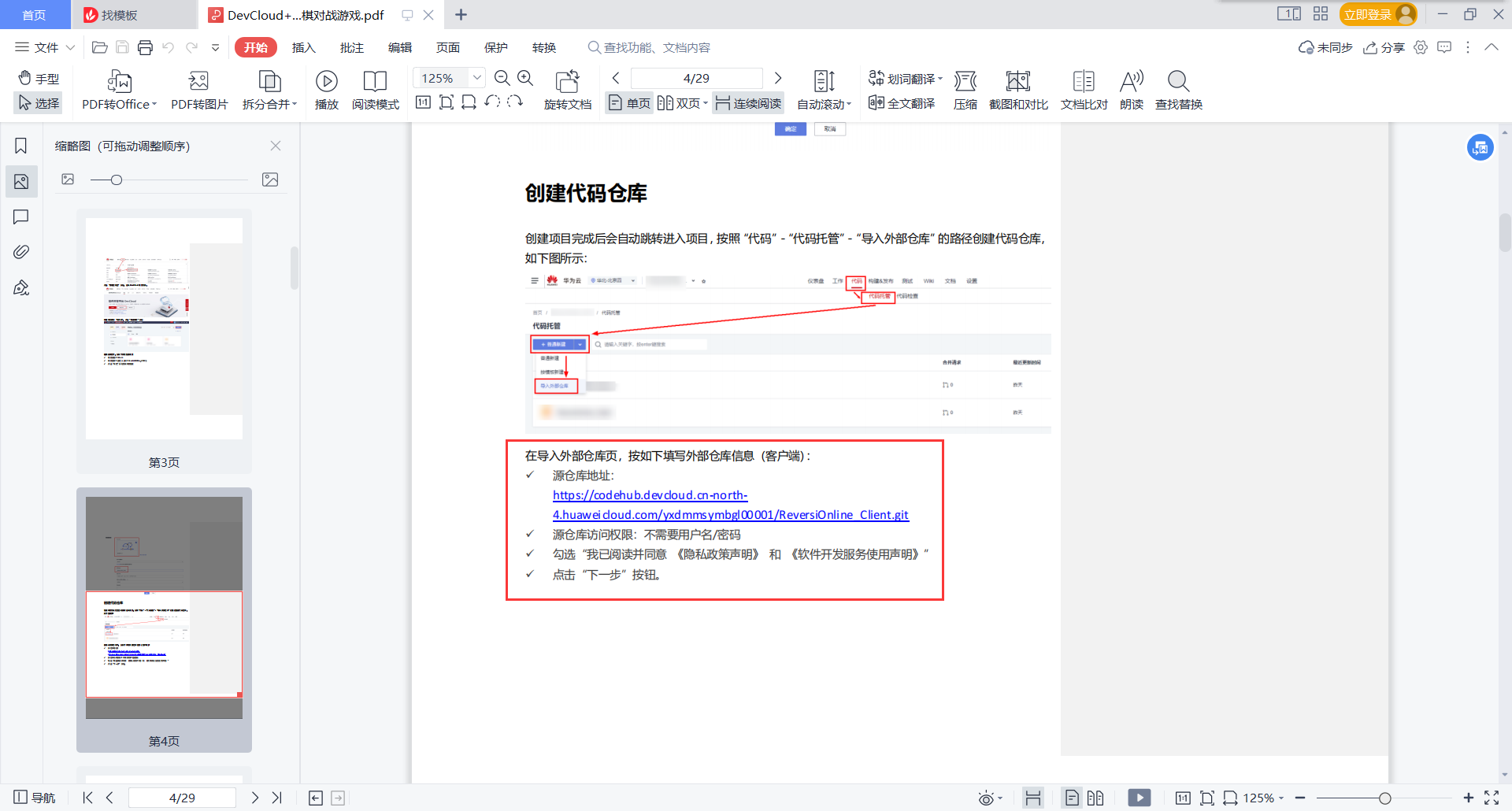Toggle 连续阅读 continuous reading mode
Image resolution: width=1512 pixels, height=811 pixels.
(x=747, y=102)
